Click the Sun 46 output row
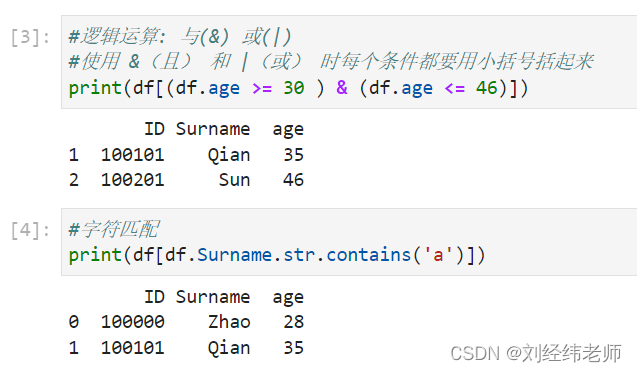 pyautogui.click(x=186, y=180)
